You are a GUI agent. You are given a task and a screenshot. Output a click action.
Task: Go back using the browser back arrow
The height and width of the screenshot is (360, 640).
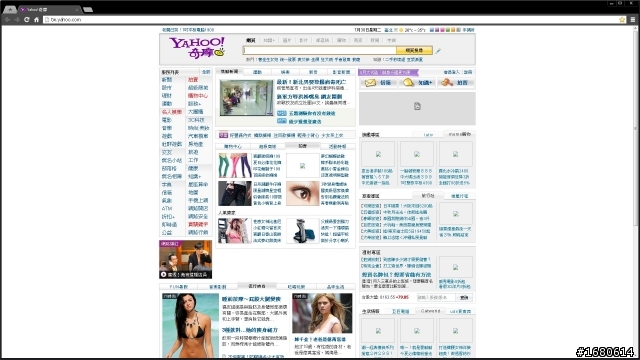7,20
